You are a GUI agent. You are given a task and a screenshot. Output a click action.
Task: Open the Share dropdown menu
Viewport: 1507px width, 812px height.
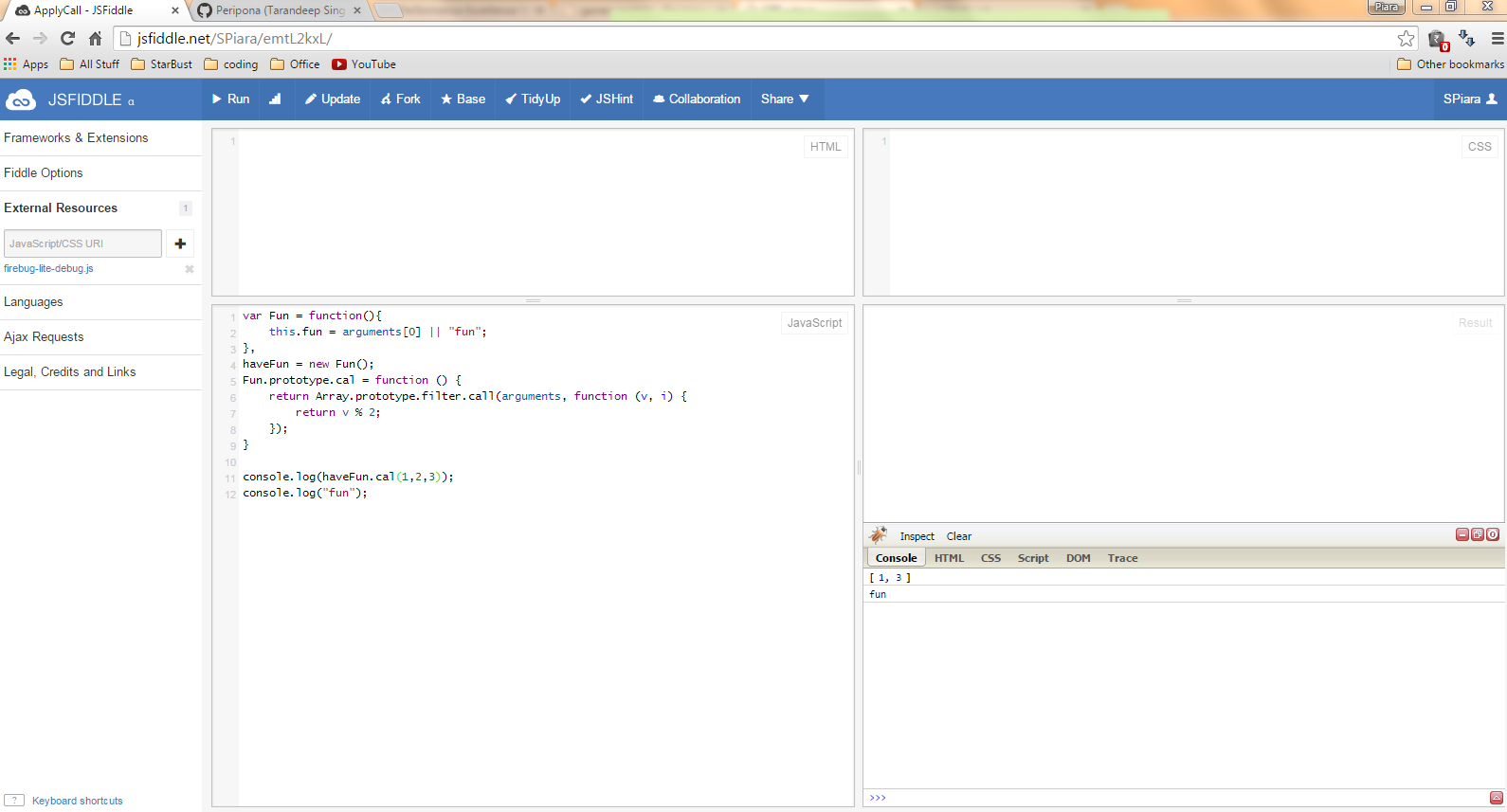point(785,99)
